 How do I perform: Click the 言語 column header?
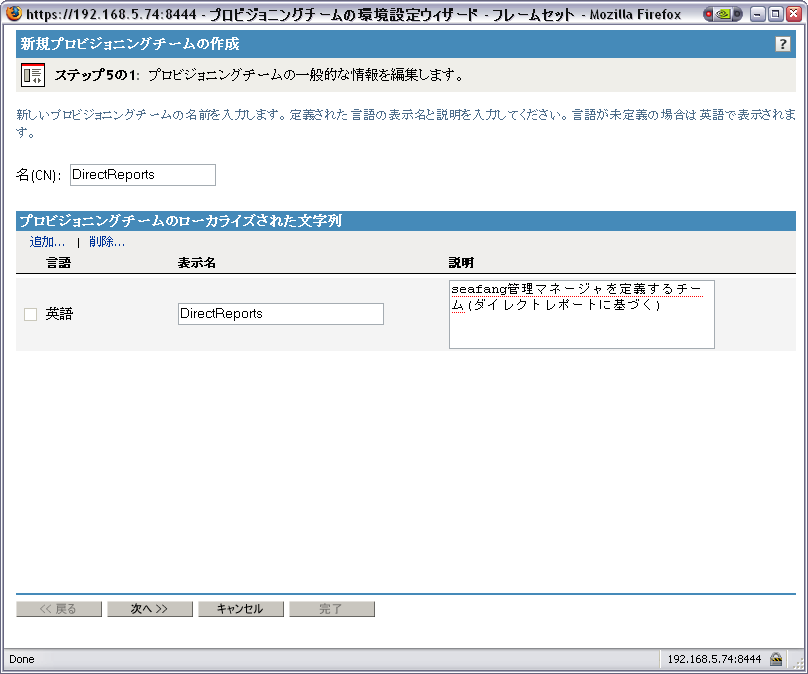pos(59,263)
